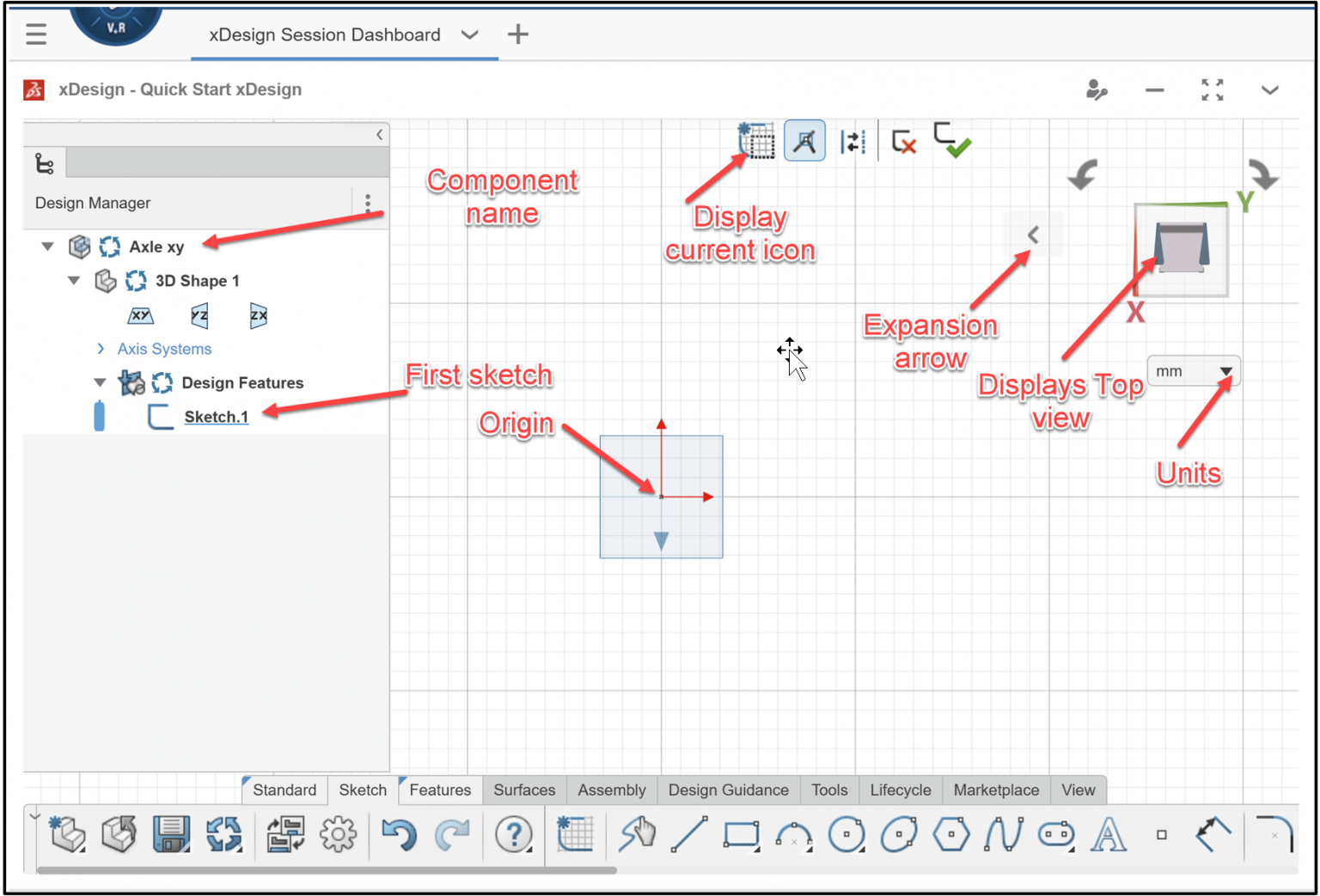Viewport: 1320px width, 896px height.
Task: Select the Spline sketch tool
Action: tap(1004, 834)
